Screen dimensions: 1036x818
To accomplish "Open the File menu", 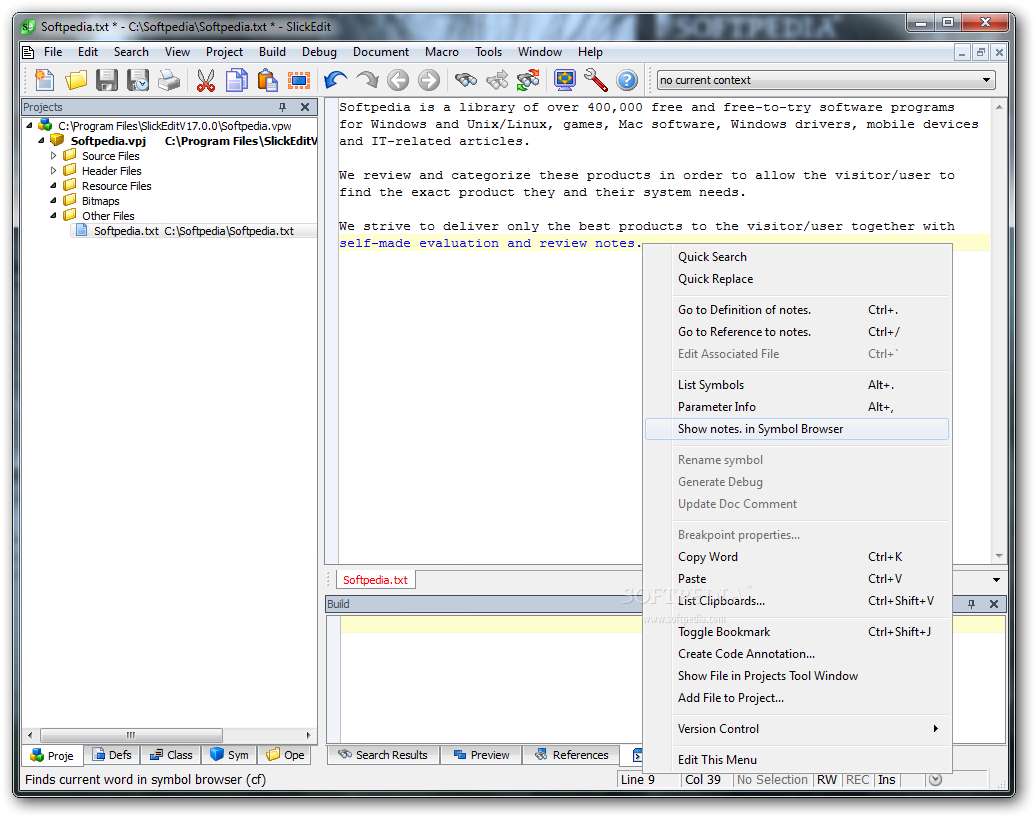I will pos(53,52).
